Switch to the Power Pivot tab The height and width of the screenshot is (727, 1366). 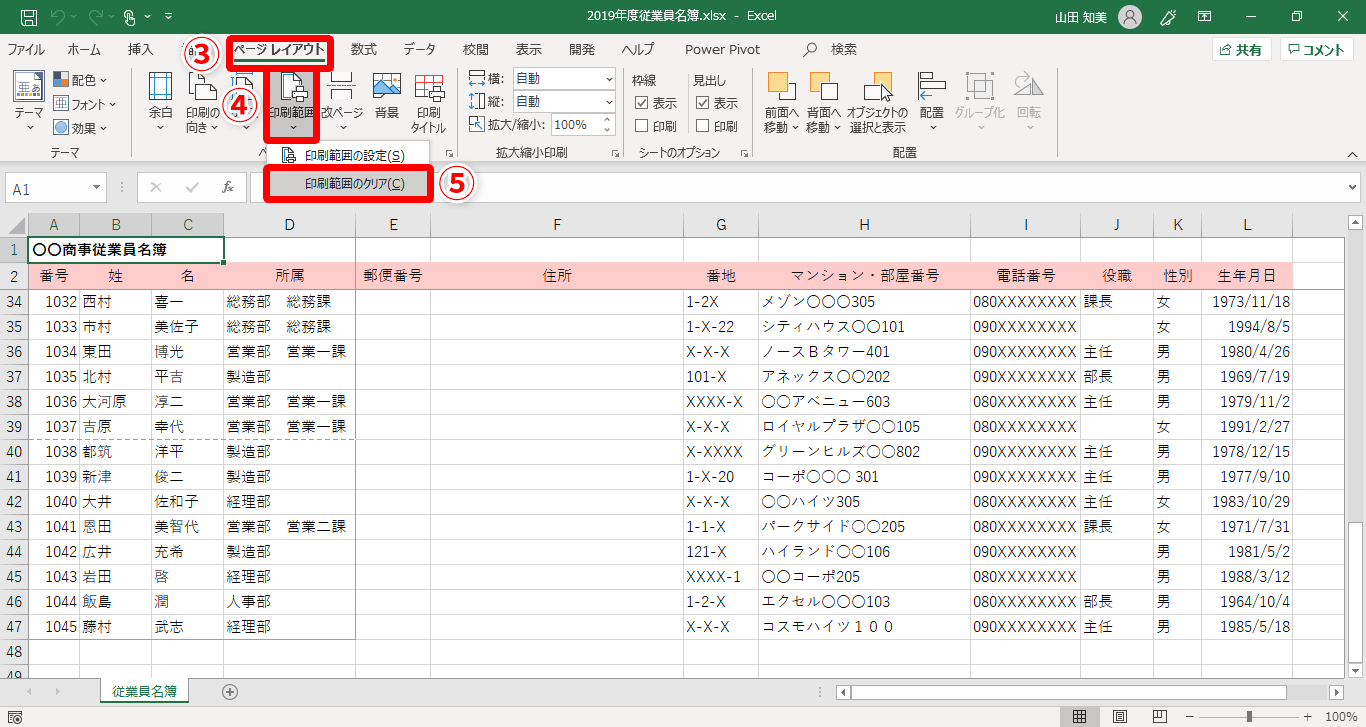point(723,49)
